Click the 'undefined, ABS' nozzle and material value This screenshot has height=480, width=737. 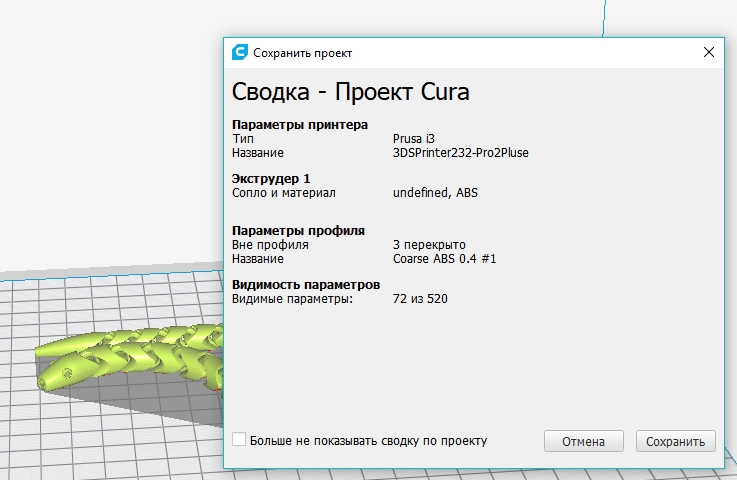coord(435,193)
